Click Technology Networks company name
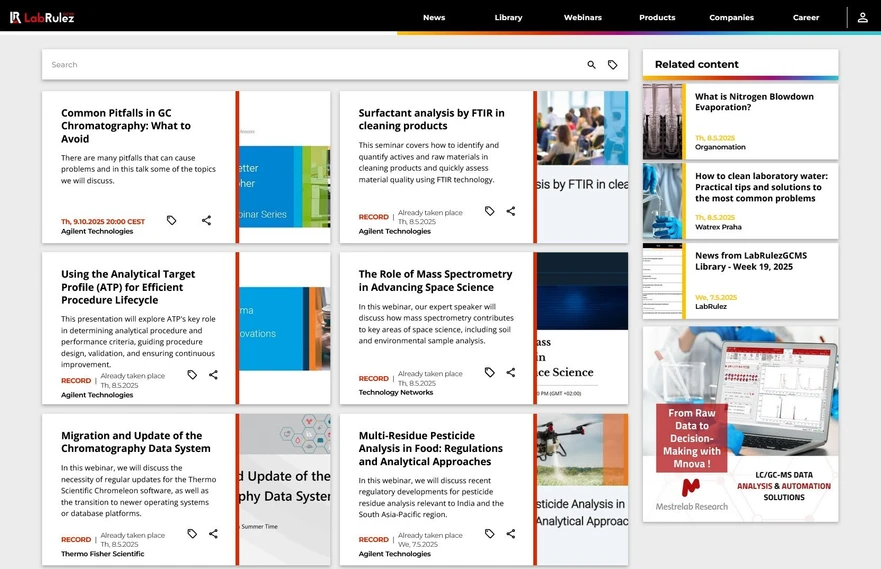The width and height of the screenshot is (881, 569). coord(396,393)
